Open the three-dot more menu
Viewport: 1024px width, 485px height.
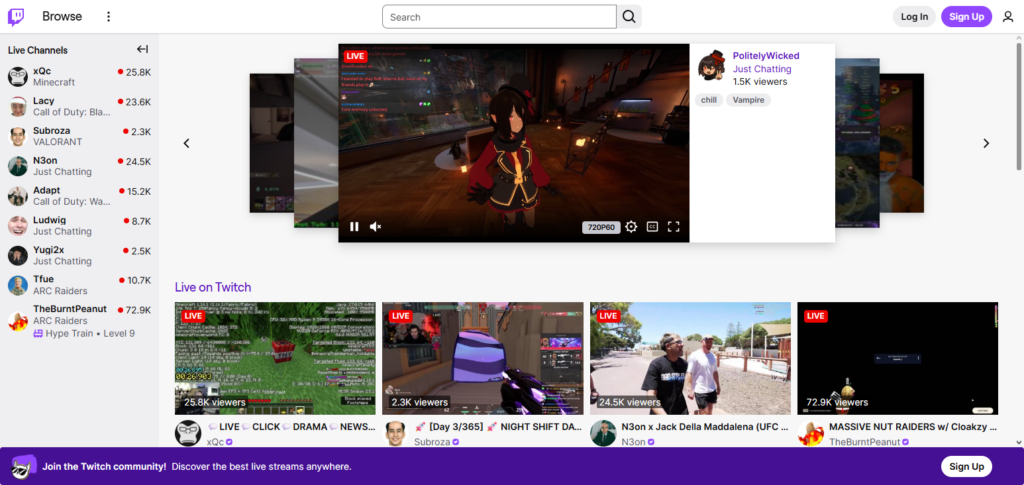[108, 17]
